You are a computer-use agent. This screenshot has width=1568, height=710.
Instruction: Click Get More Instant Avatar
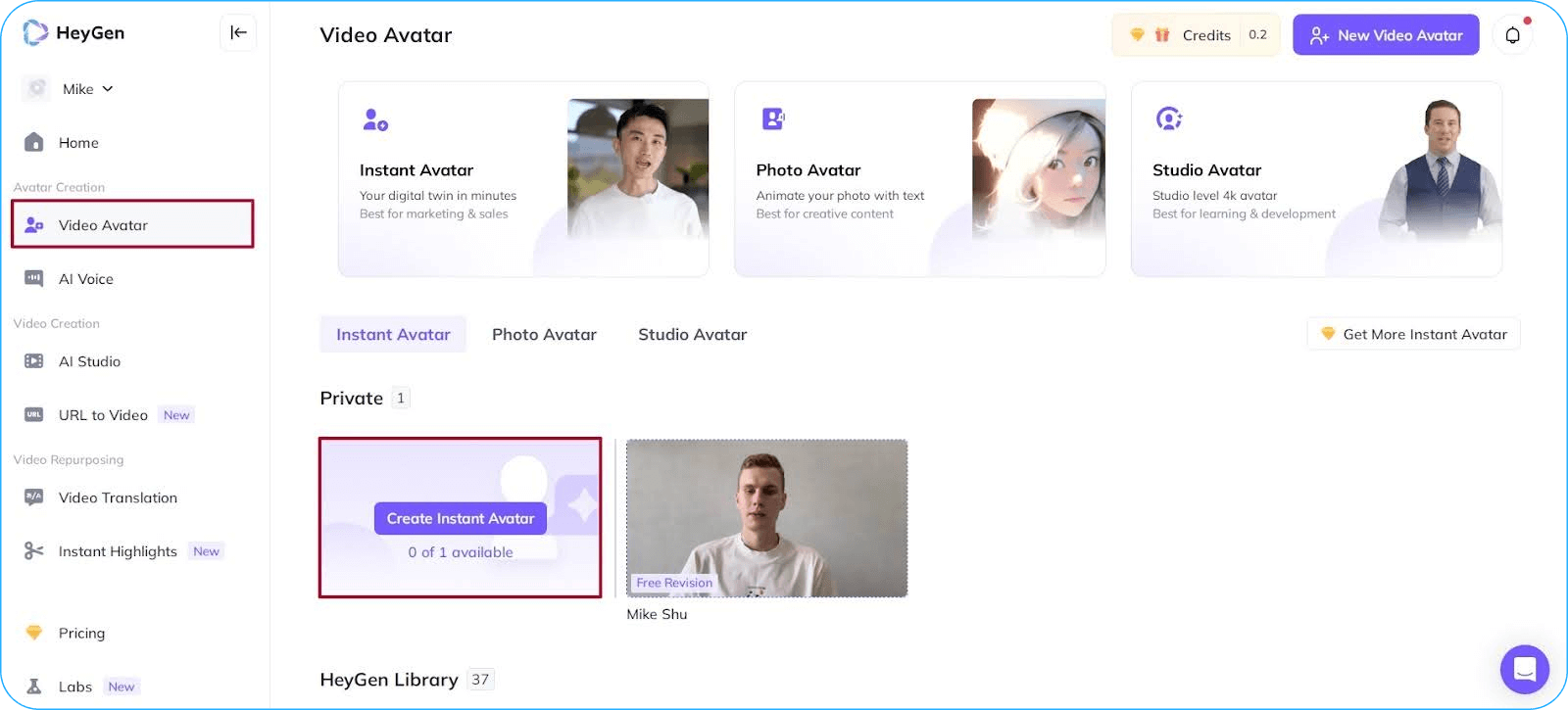[x=1413, y=334]
